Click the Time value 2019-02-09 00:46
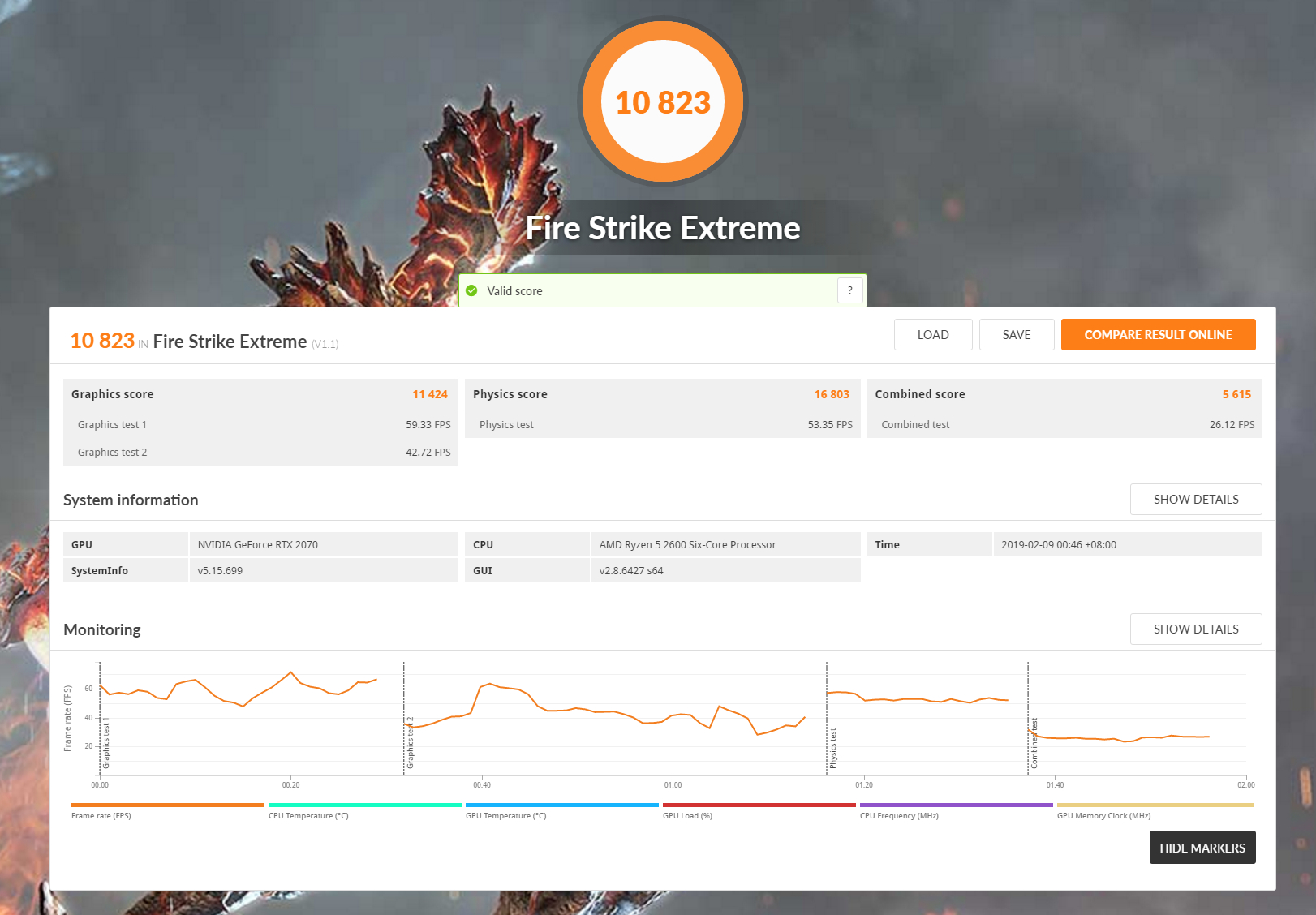This screenshot has width=1316, height=915. [1059, 544]
